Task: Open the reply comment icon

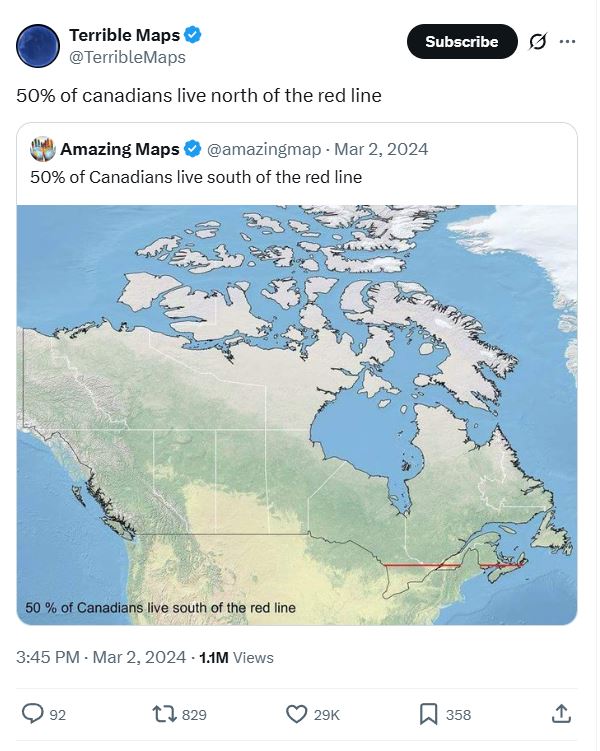Action: pyautogui.click(x=33, y=714)
